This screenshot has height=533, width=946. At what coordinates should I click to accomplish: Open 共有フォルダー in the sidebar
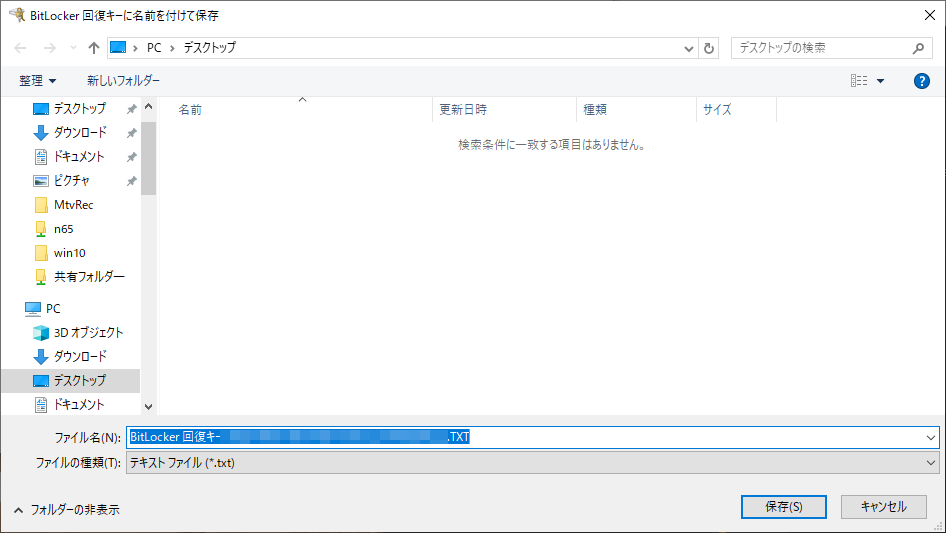pos(88,276)
